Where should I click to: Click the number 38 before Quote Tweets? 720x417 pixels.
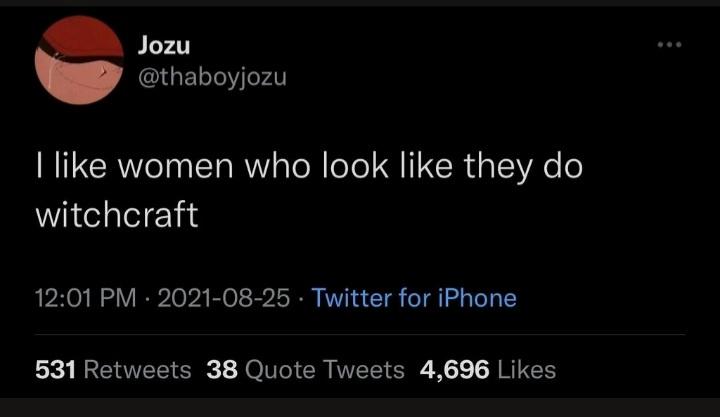pos(222,370)
